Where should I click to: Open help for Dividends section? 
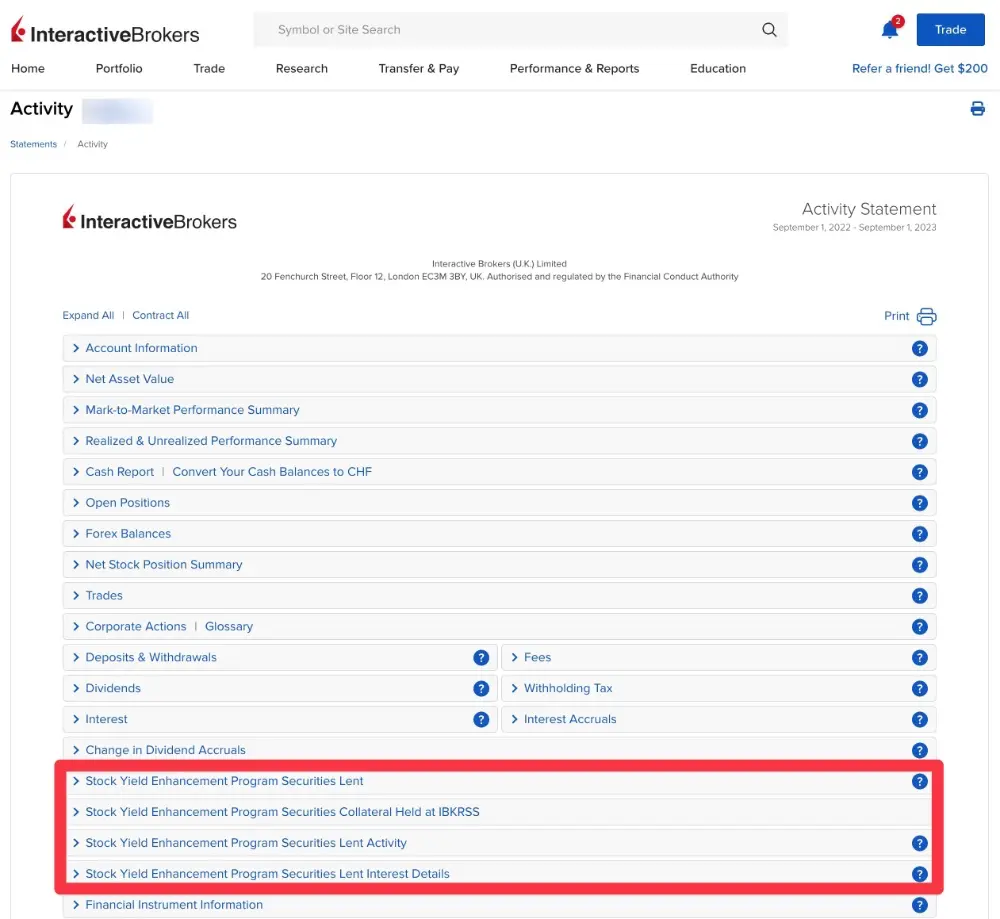[481, 689]
